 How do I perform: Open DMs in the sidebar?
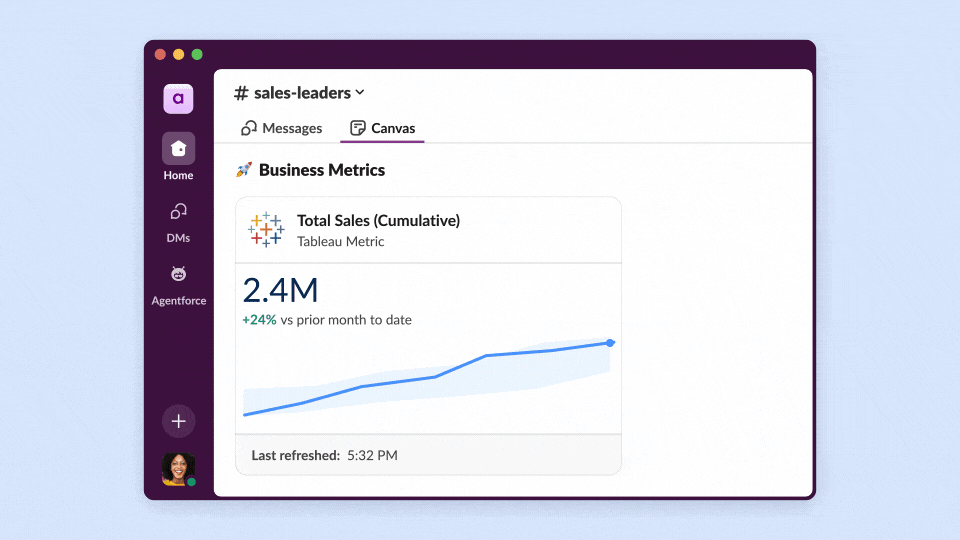point(178,212)
